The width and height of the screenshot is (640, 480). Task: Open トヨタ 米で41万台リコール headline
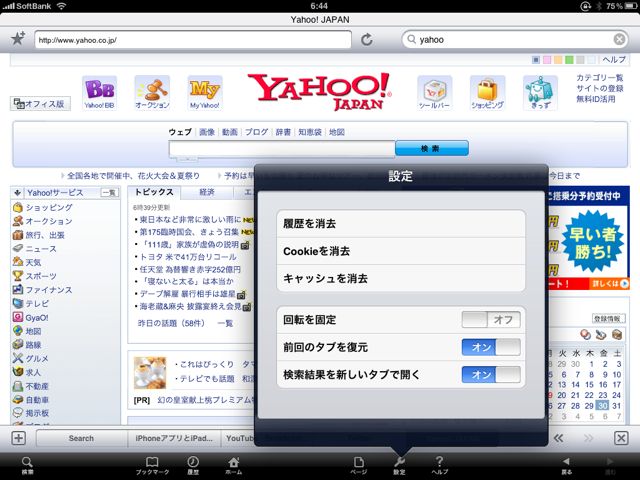[188, 257]
